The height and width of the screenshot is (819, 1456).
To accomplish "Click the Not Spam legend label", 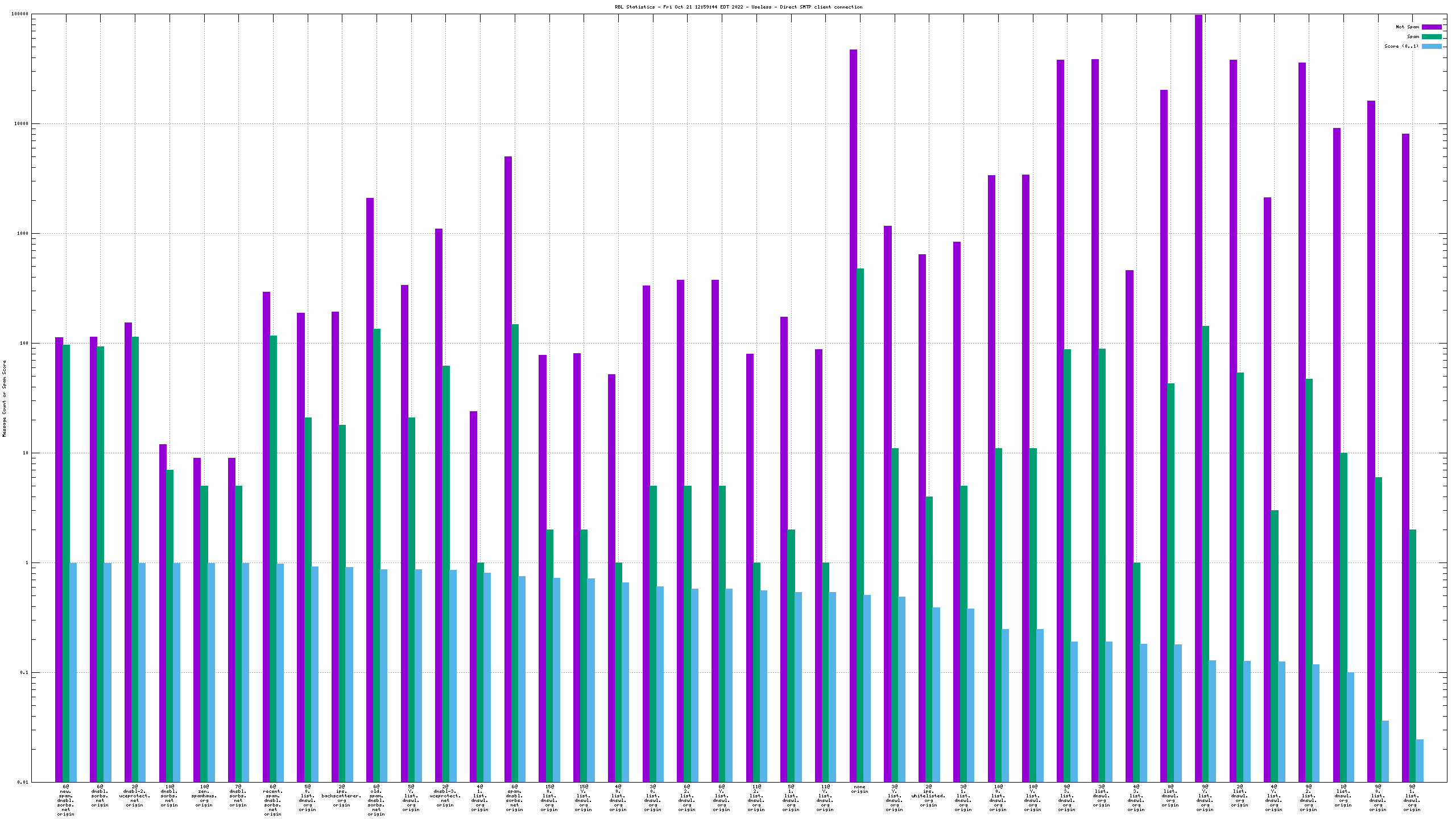I will click(x=1407, y=27).
